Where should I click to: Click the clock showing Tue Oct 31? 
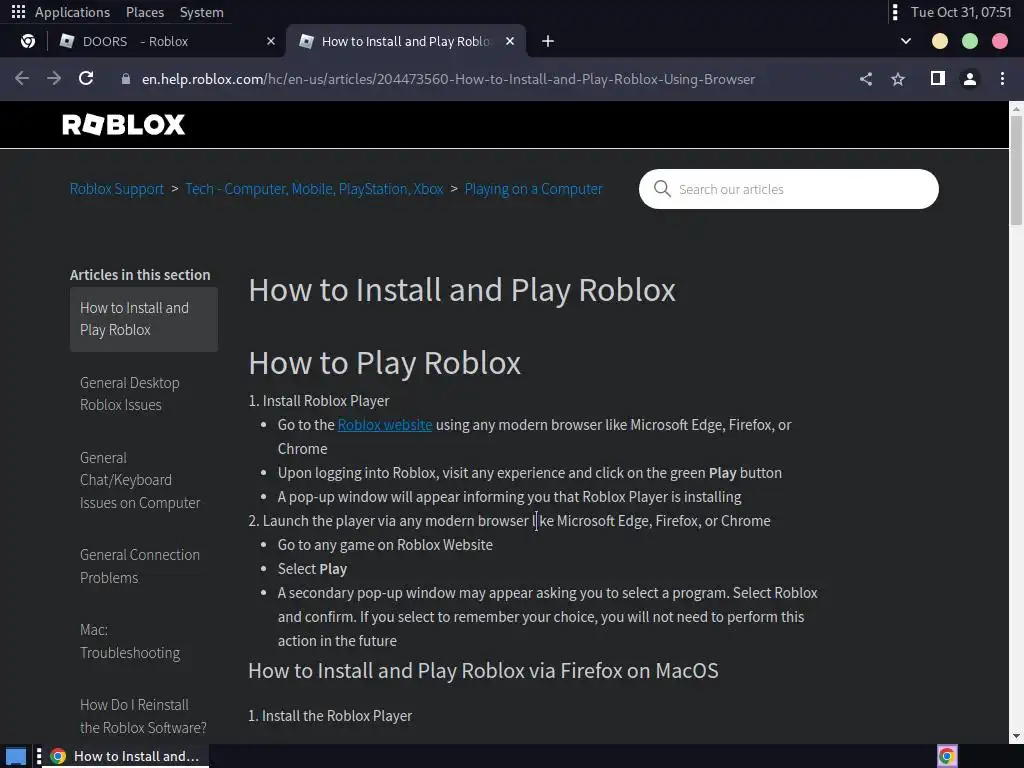[x=961, y=12]
